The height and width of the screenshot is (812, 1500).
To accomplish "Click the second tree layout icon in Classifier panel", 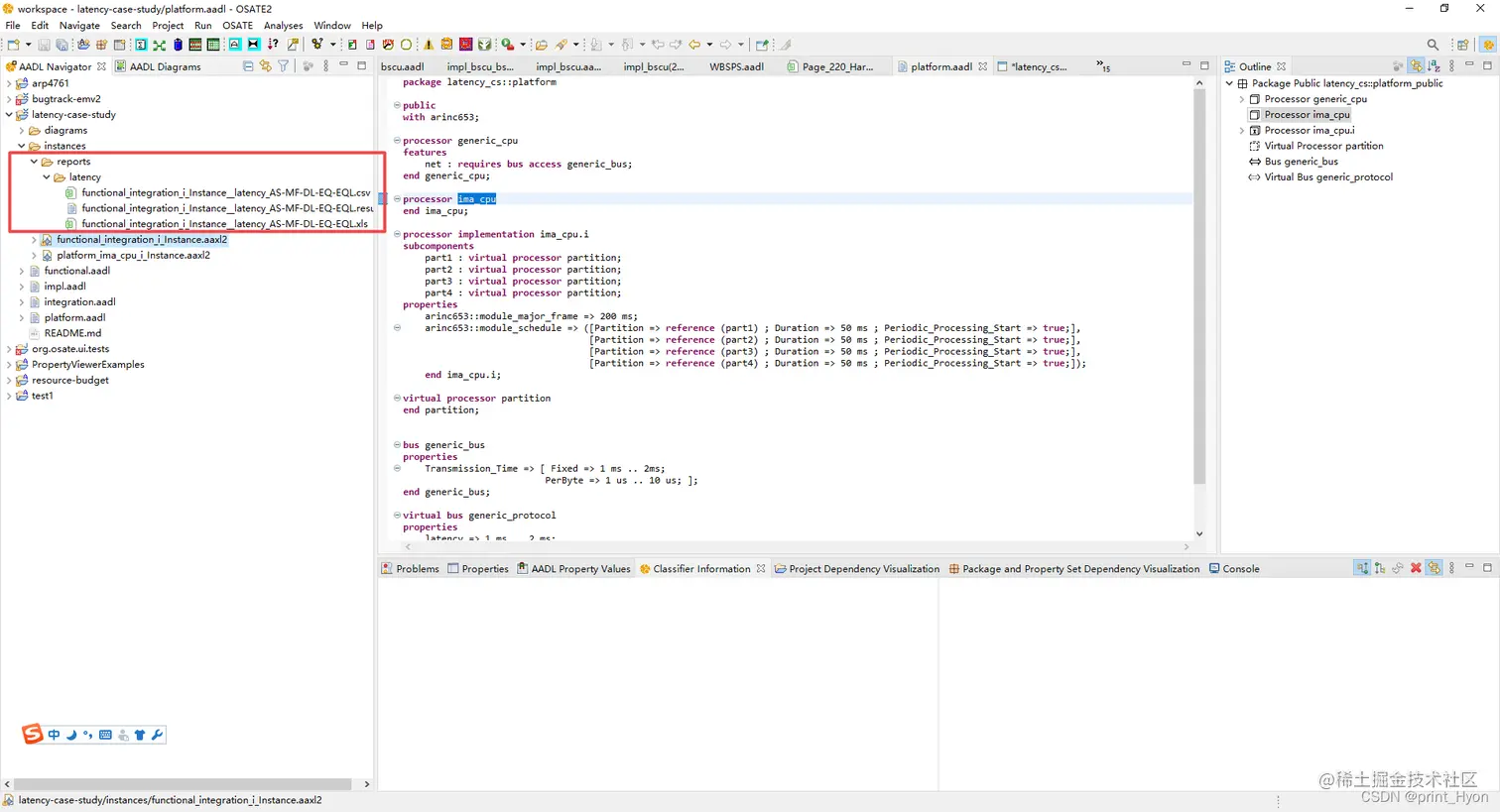I will (1380, 568).
